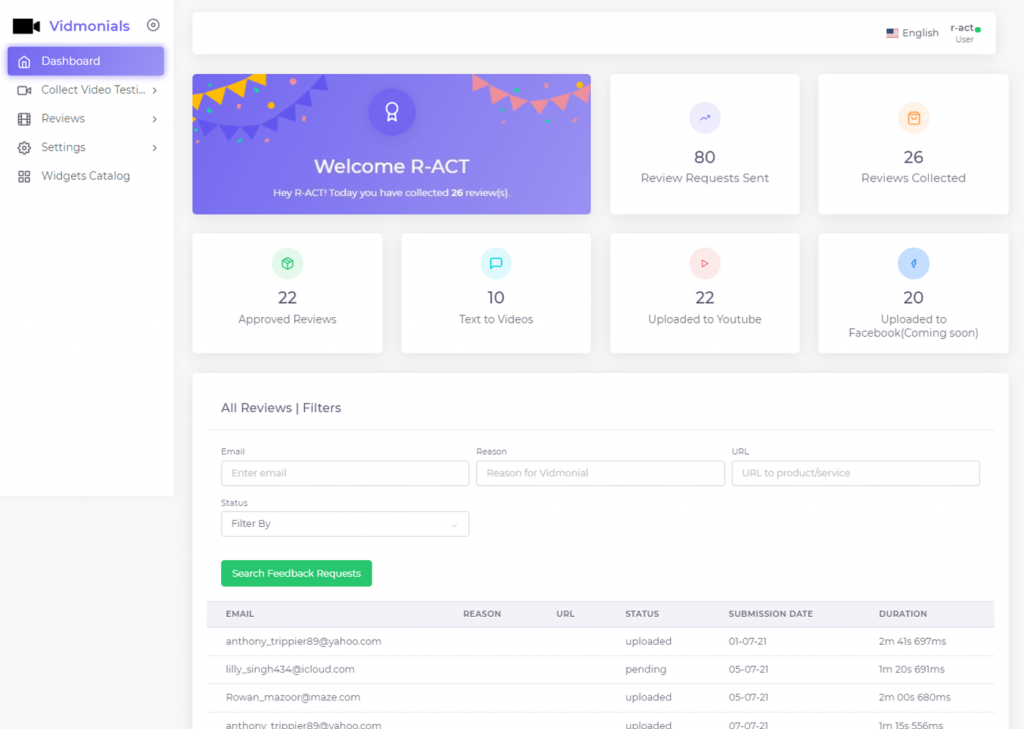Open the Widgets Catalog menu item
This screenshot has width=1024, height=729.
(x=86, y=176)
